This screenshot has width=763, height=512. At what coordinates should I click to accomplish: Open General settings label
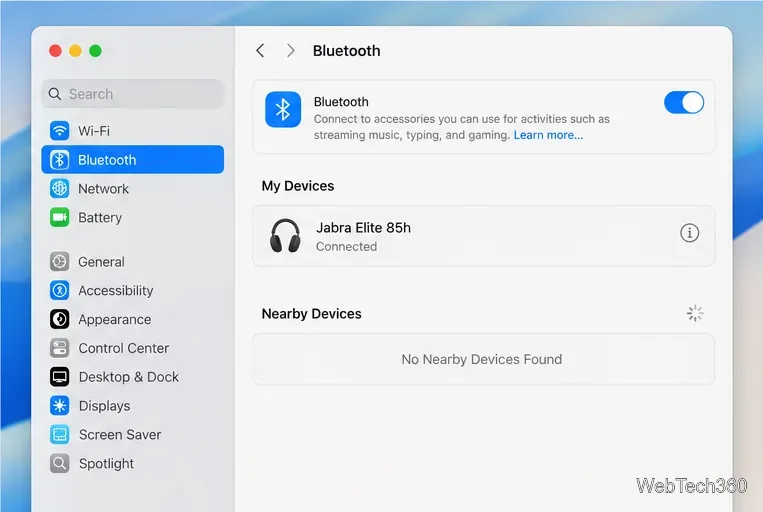(x=101, y=262)
